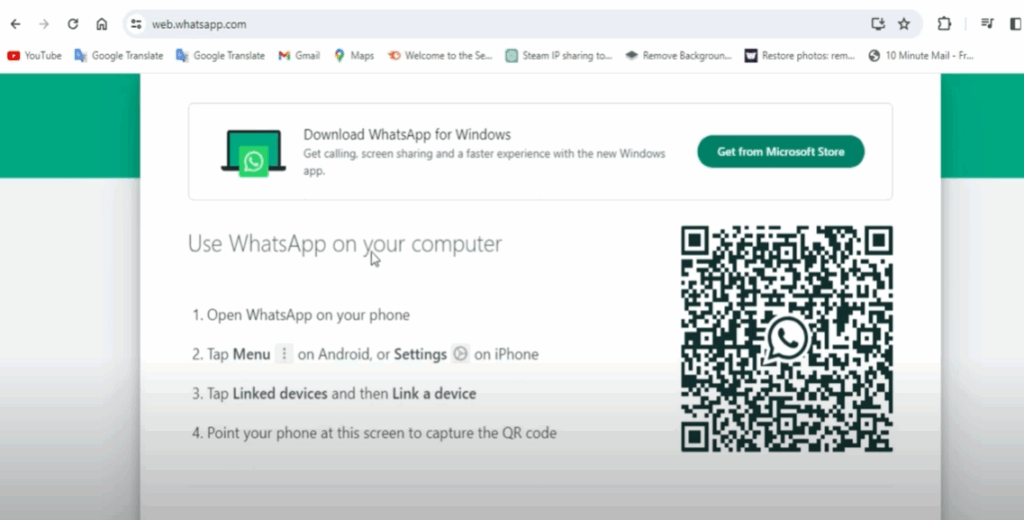Open the second Google Translate bookmark
Viewport: 1024px width, 520px height.
point(221,56)
